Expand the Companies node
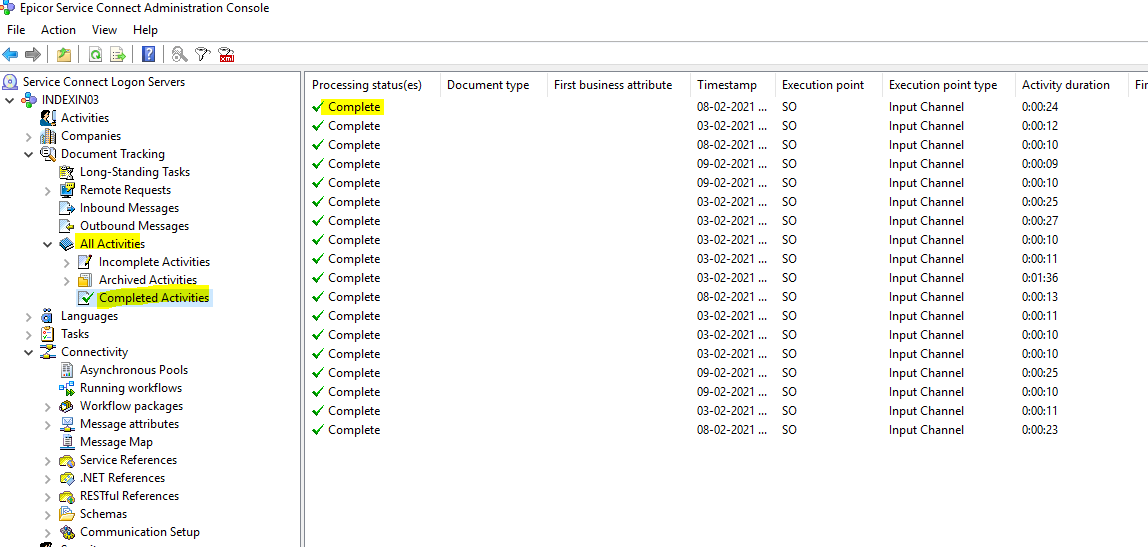The image size is (1148, 547). pos(29,136)
